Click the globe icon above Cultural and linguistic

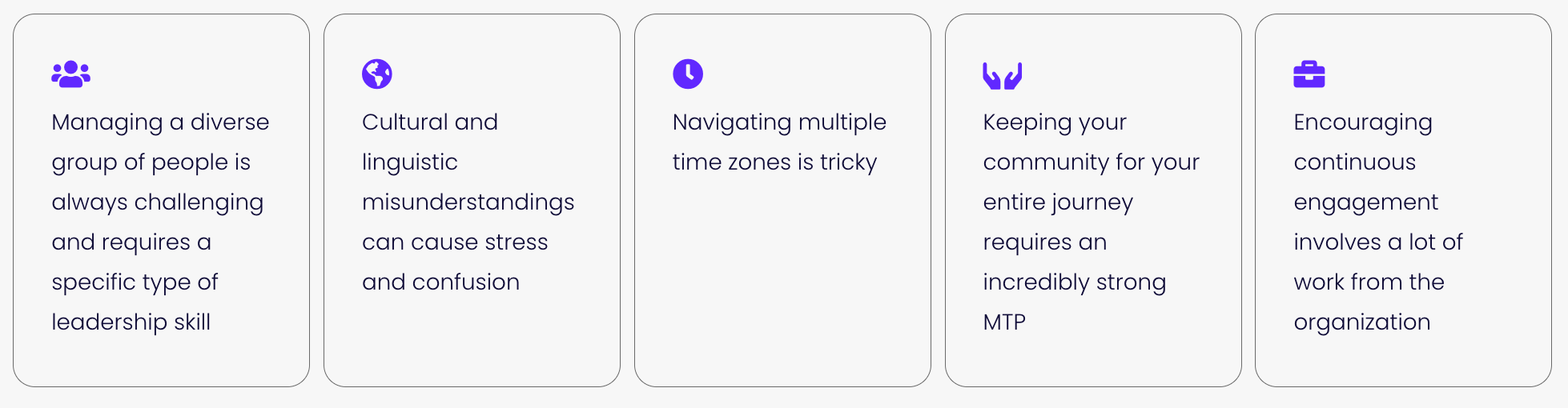377,74
